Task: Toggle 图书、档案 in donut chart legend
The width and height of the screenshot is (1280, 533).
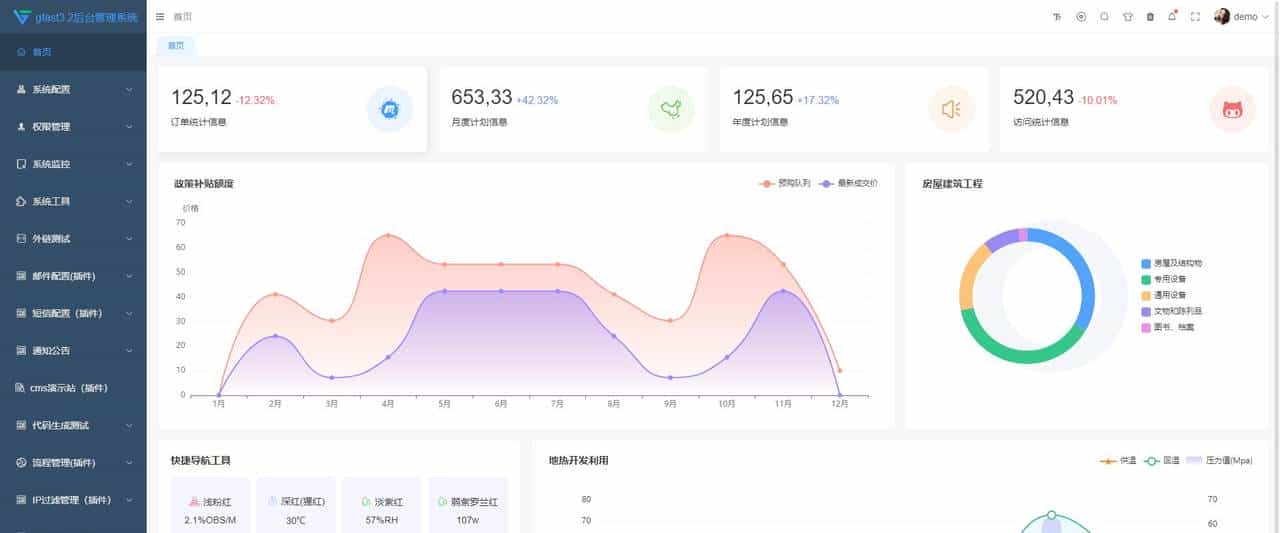Action: [1167, 327]
